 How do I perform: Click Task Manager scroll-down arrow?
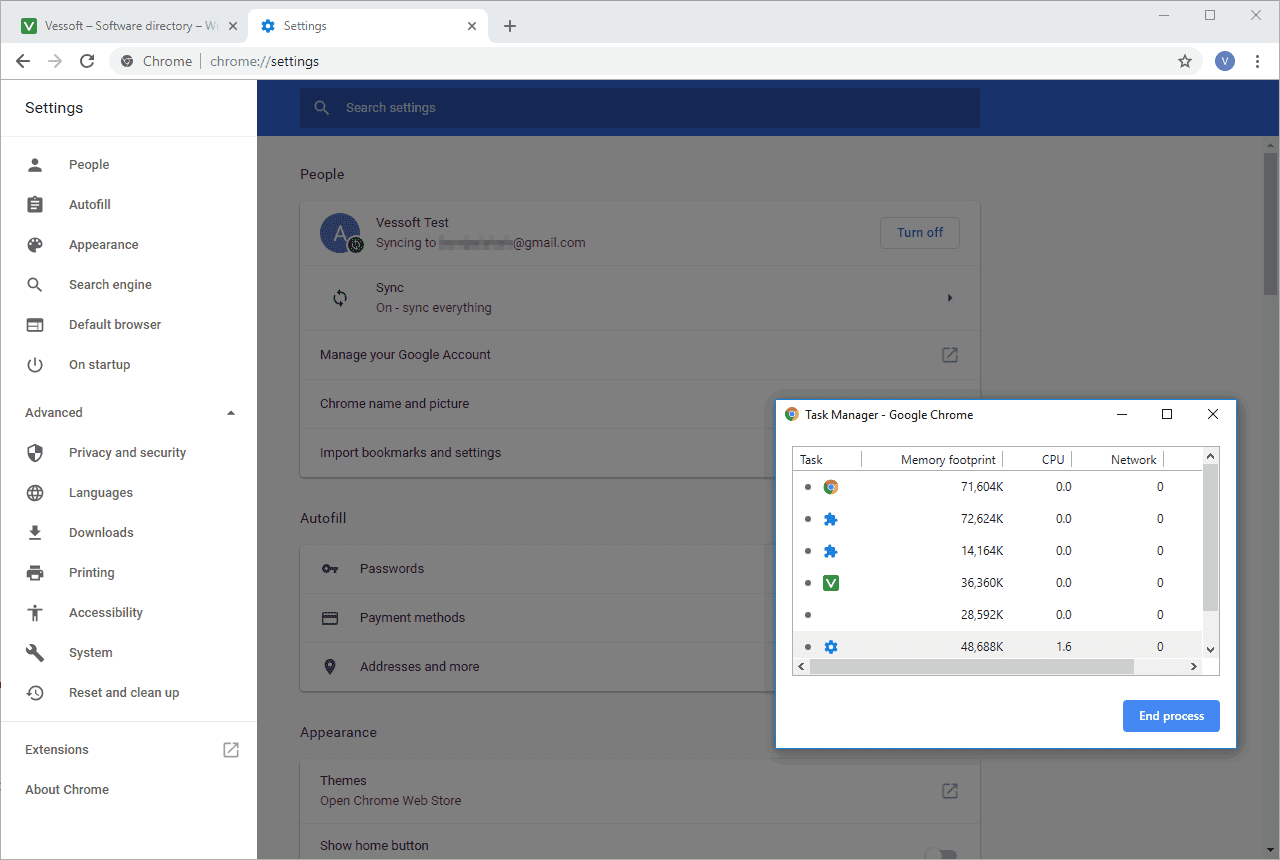(1211, 650)
